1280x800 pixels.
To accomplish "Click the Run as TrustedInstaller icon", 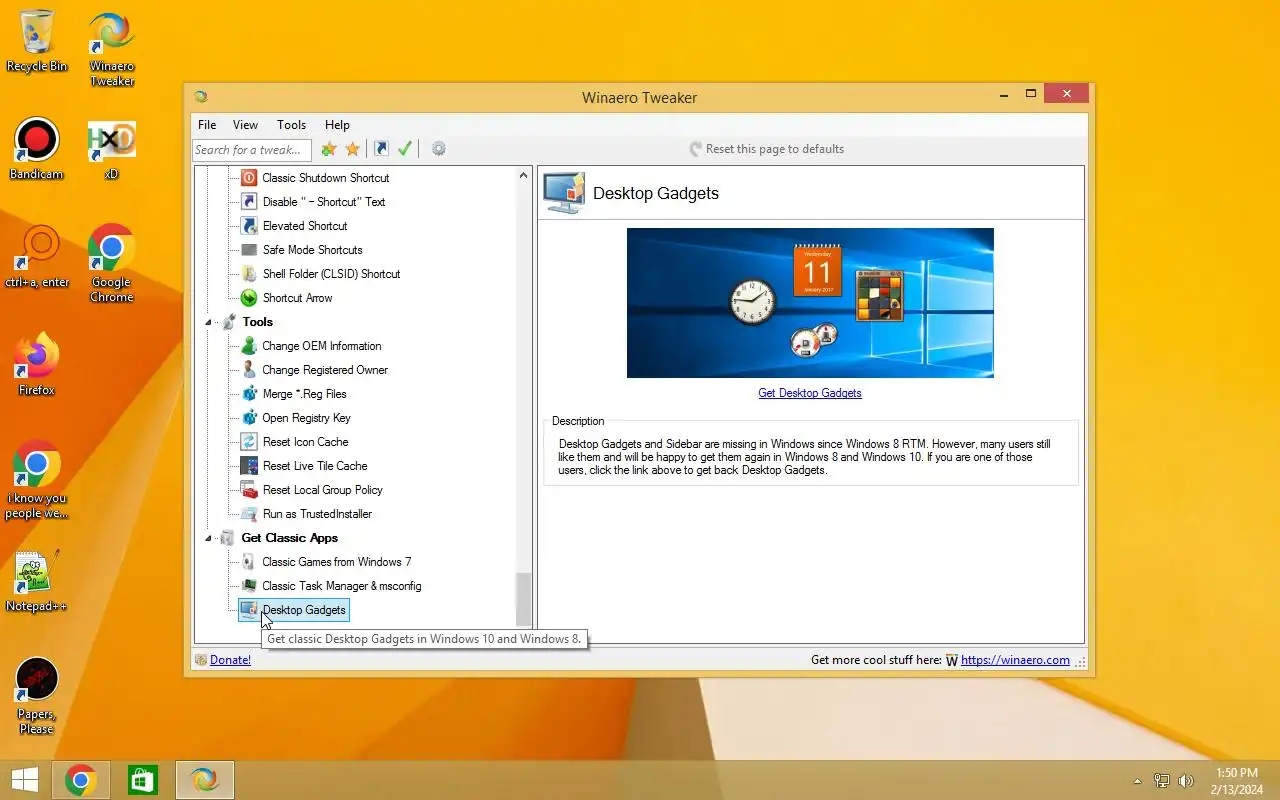I will (249, 514).
